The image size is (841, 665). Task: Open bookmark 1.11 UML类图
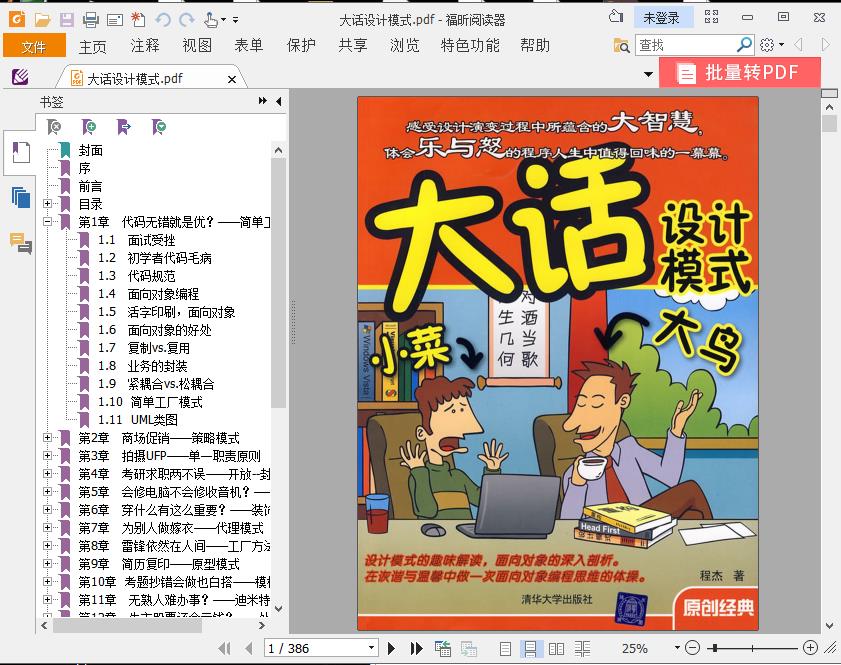138,420
